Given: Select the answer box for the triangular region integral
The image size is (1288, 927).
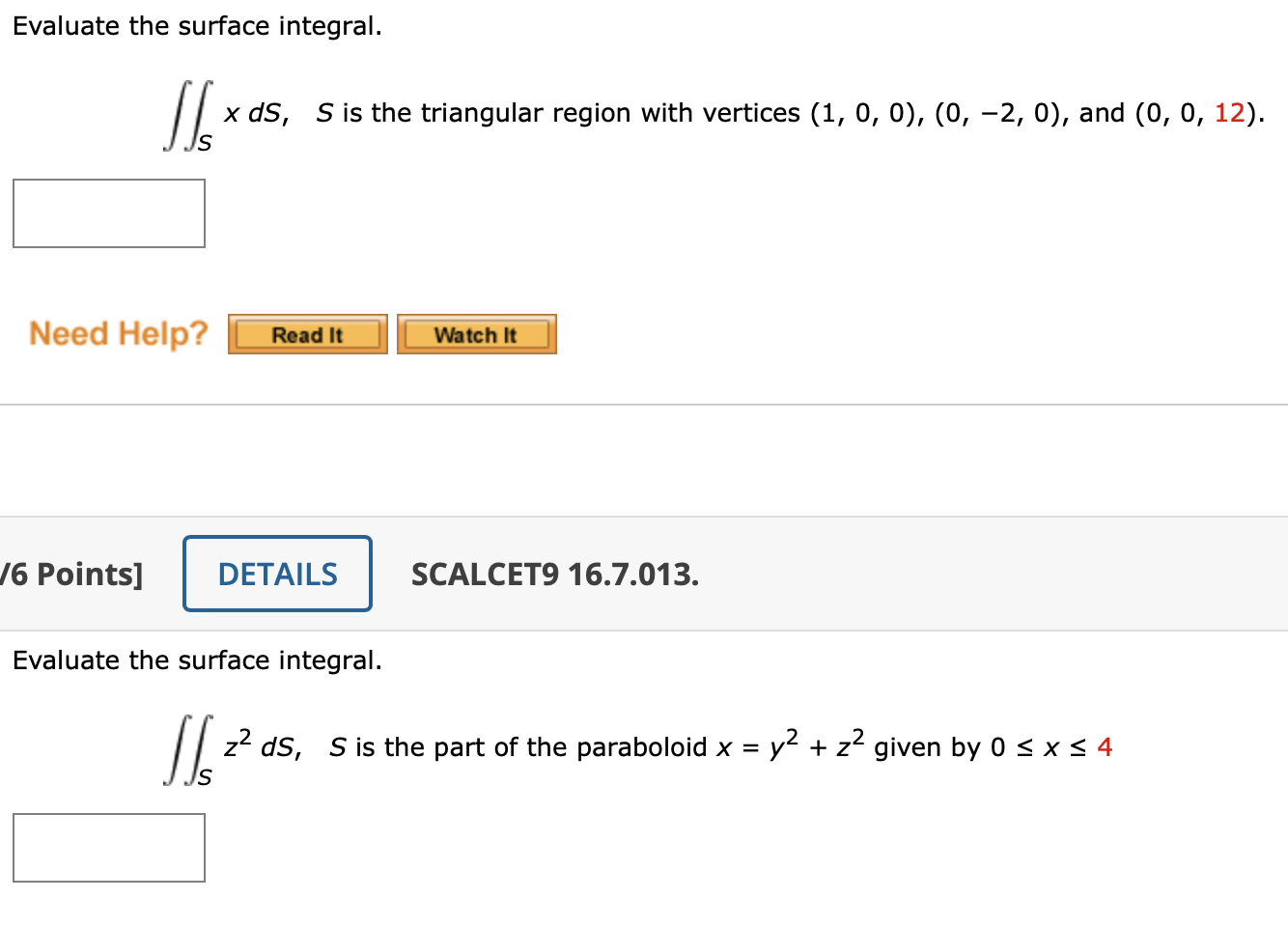Looking at the screenshot, I should (108, 212).
